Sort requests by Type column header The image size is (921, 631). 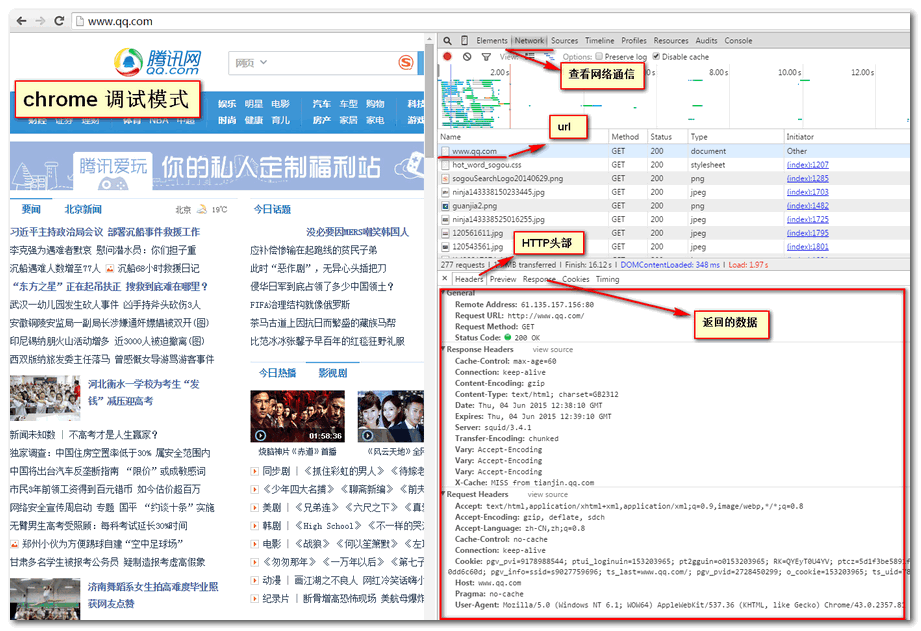(735, 136)
